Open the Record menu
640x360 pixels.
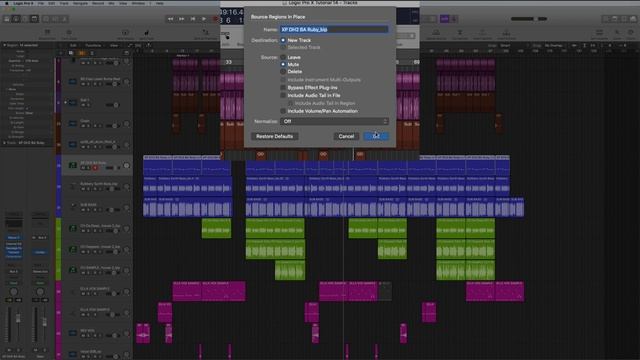[x=98, y=3]
